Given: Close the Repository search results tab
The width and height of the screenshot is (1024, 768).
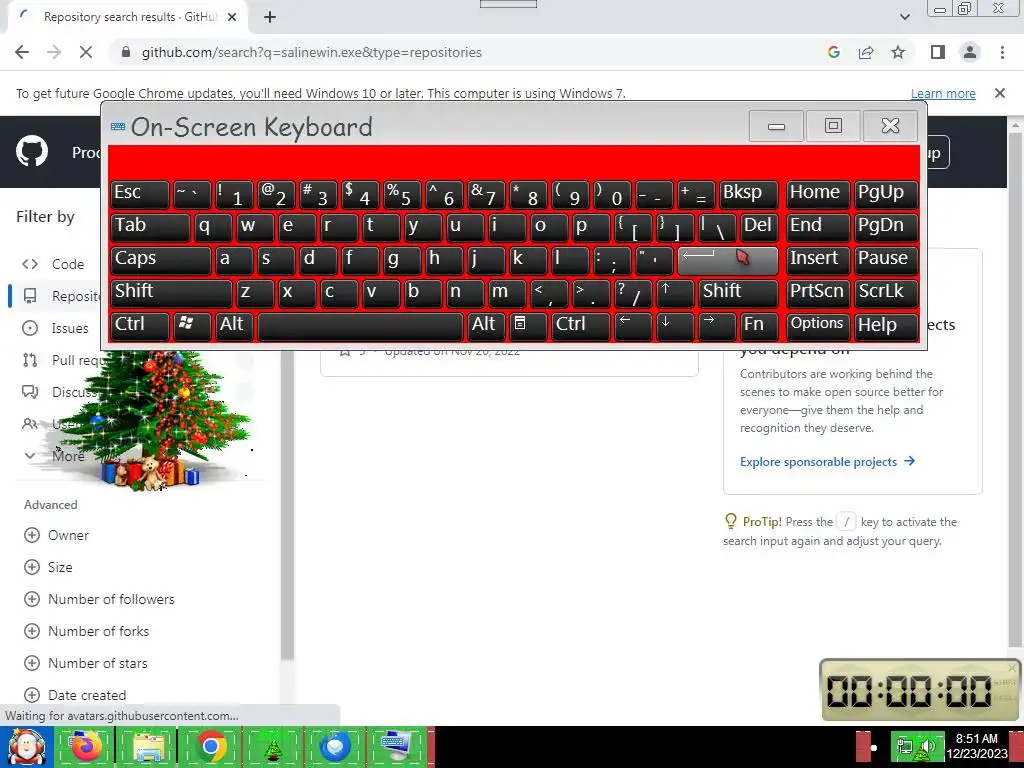Looking at the screenshot, I should coord(232,17).
